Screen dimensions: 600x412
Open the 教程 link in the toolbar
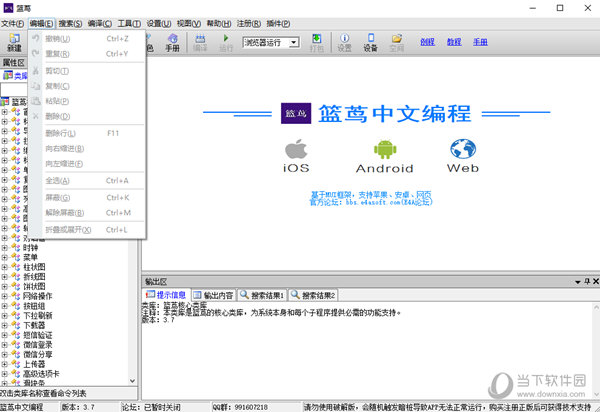click(x=454, y=42)
